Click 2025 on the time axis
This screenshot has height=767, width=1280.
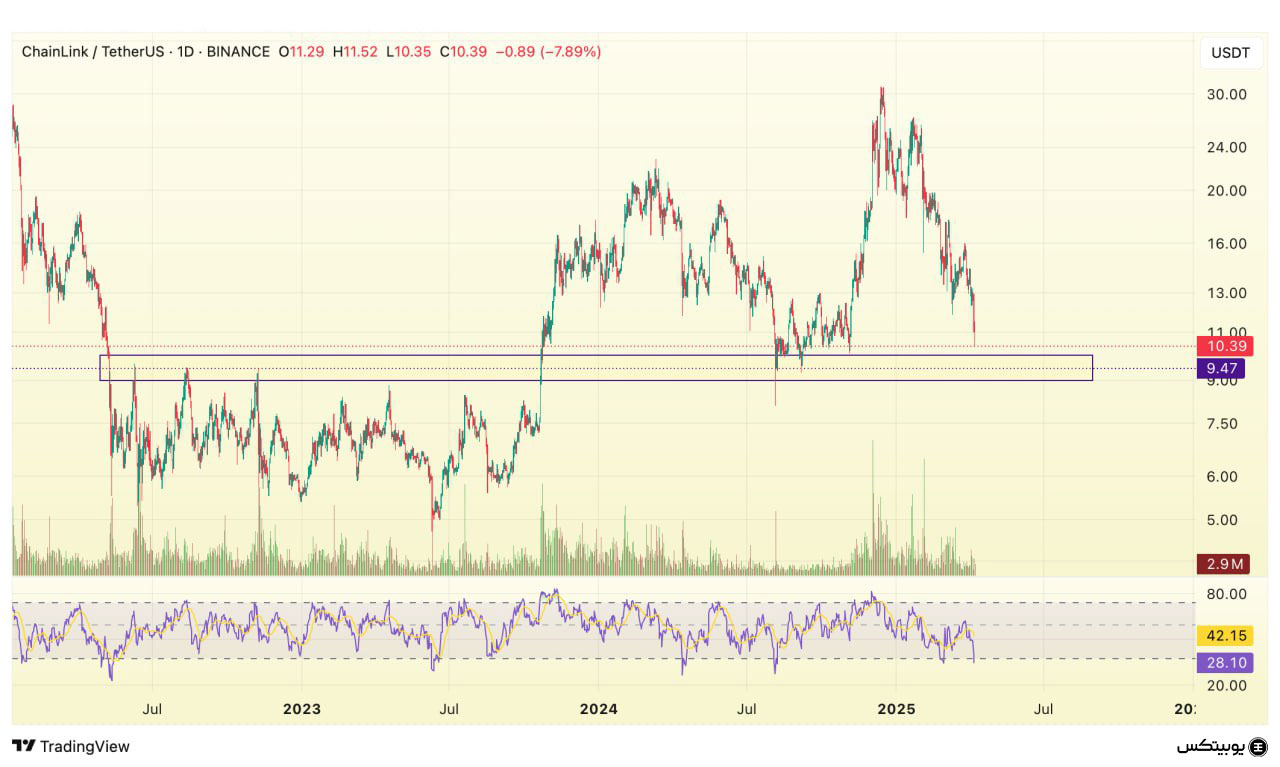895,709
